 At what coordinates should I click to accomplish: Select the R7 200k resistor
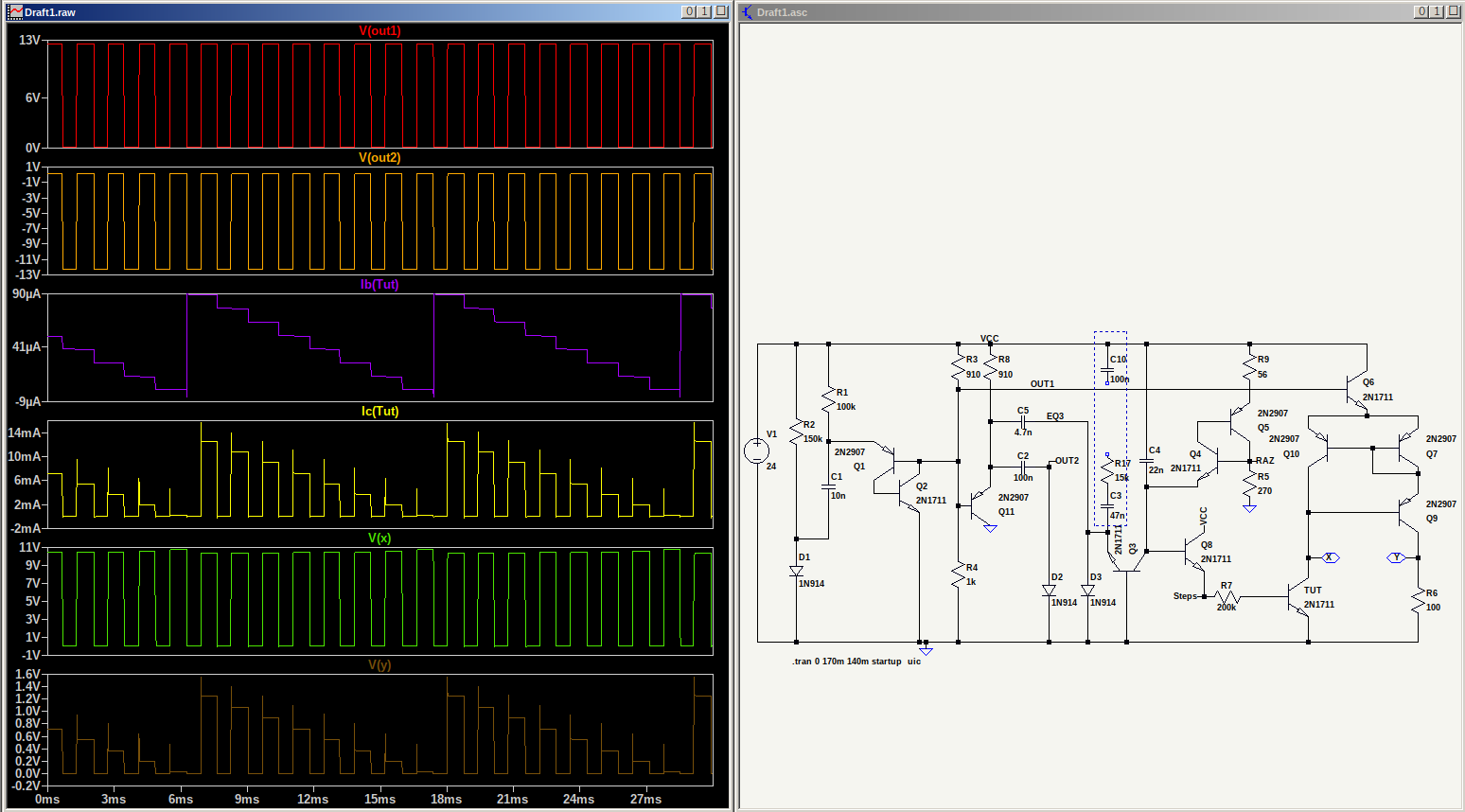tap(1227, 597)
